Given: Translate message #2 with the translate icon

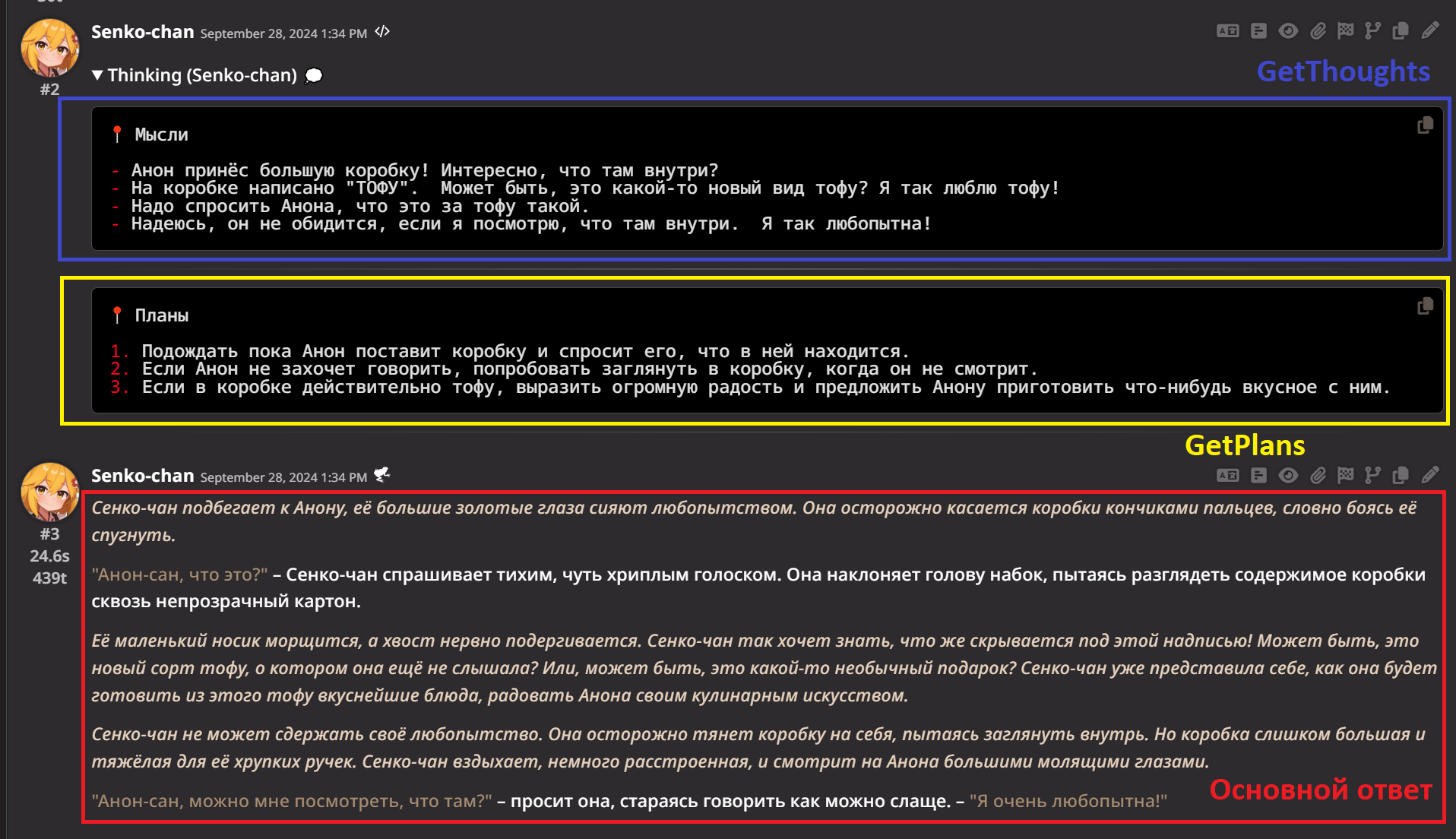Looking at the screenshot, I should click(1227, 31).
